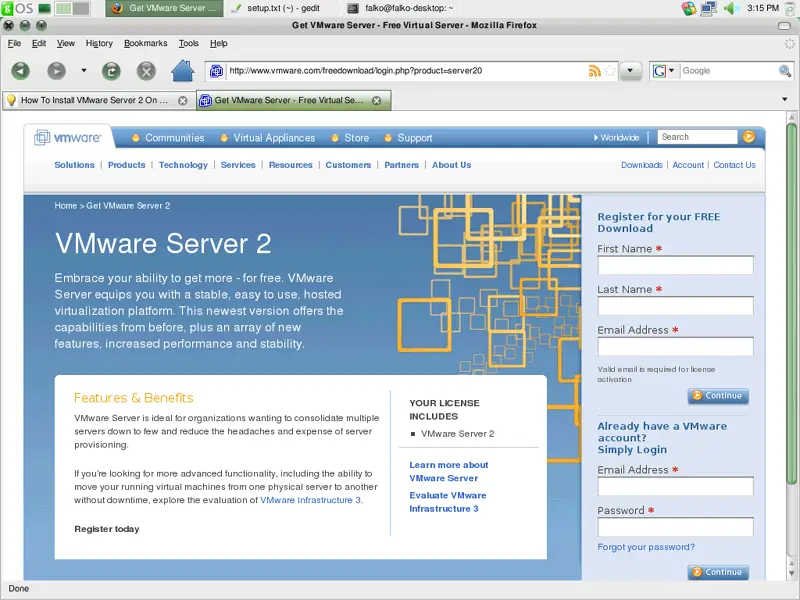The height and width of the screenshot is (600, 800).
Task: Close the How To Install VMware Server tab
Action: [182, 101]
